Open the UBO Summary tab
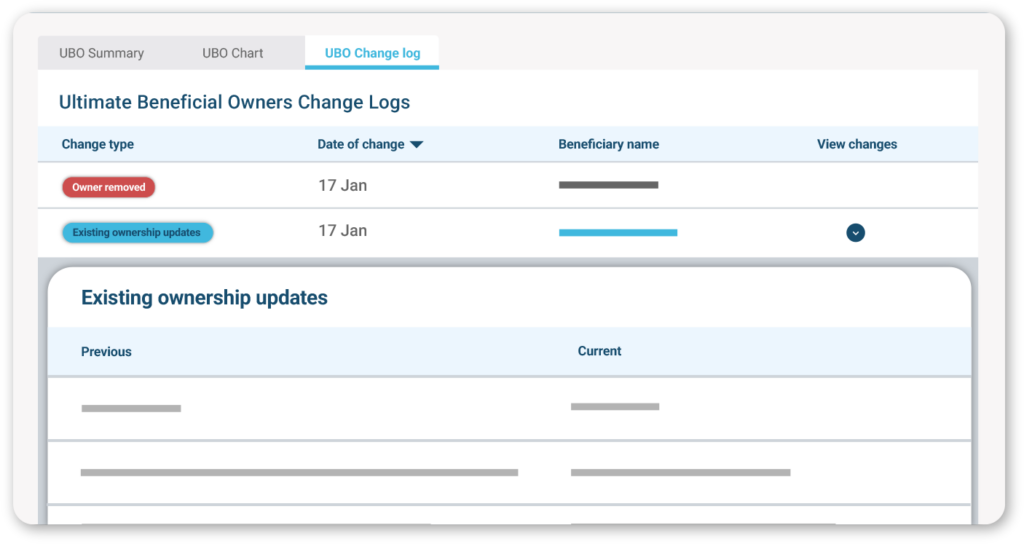This screenshot has width=1024, height=544. click(101, 53)
